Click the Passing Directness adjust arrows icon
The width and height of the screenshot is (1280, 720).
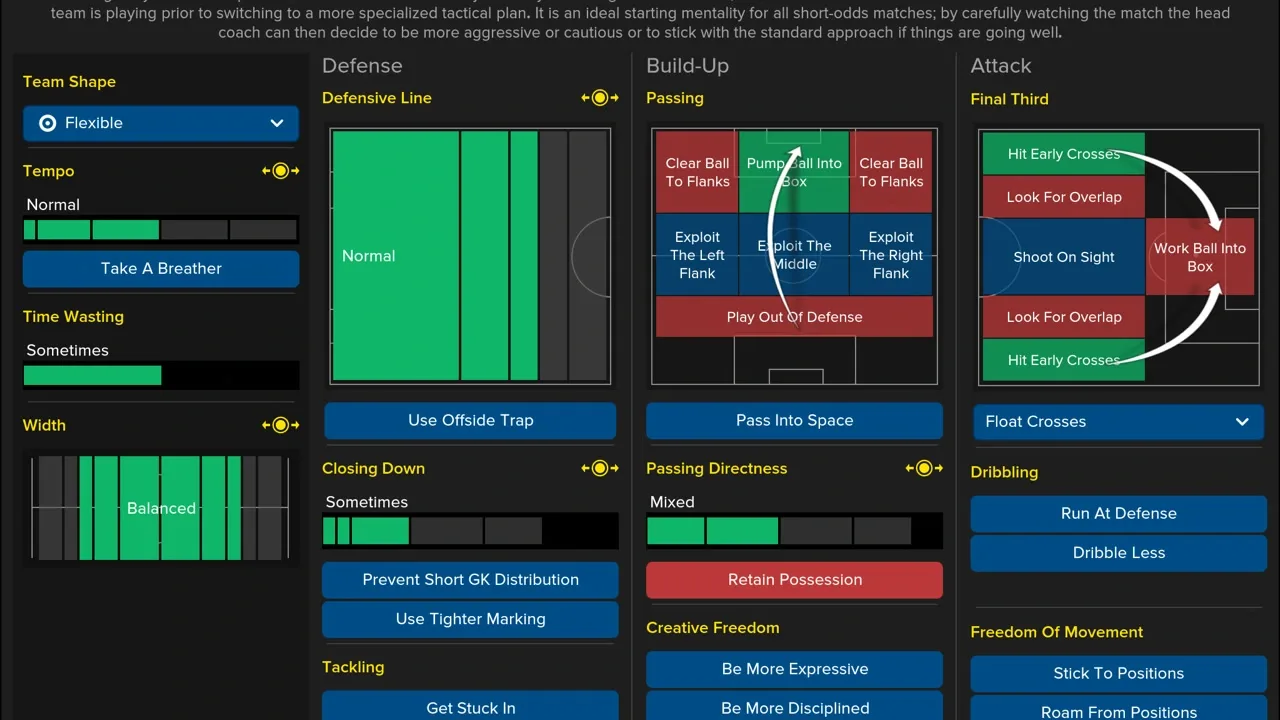coord(924,468)
